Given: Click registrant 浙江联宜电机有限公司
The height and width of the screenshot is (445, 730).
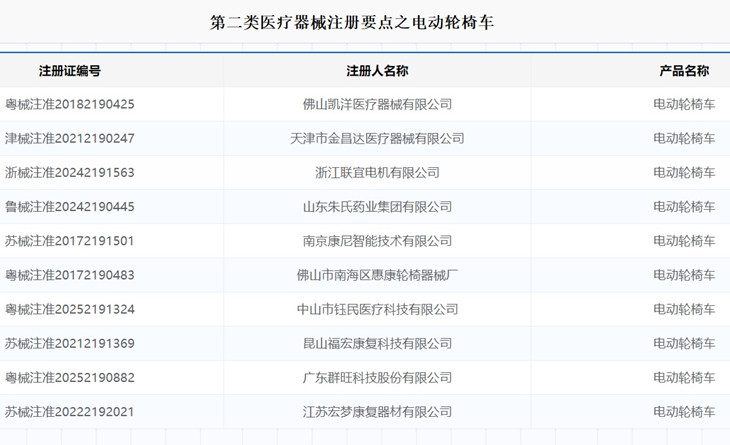Looking at the screenshot, I should 377,173.
